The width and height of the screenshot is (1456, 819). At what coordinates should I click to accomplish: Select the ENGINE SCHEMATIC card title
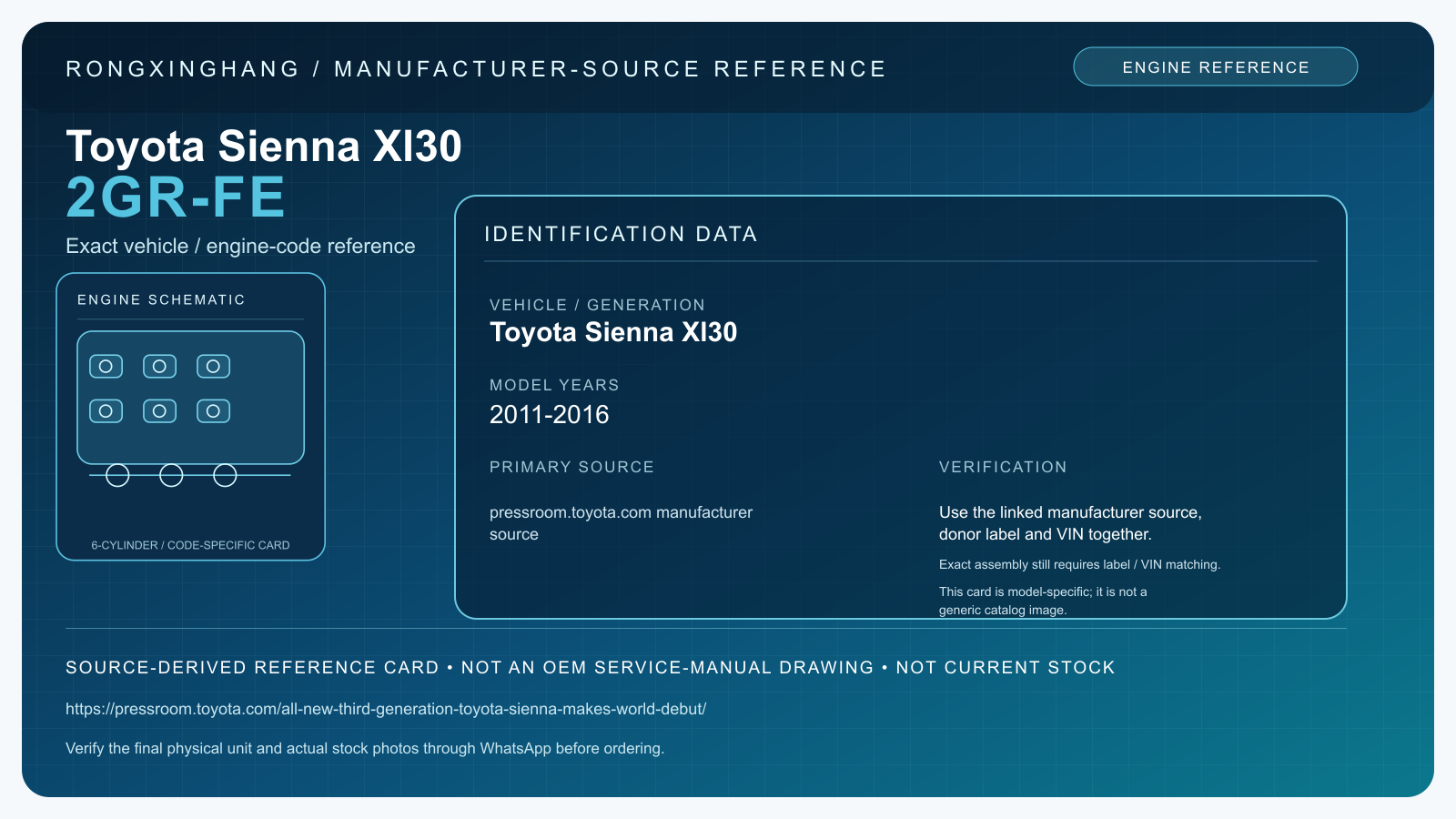tap(161, 299)
